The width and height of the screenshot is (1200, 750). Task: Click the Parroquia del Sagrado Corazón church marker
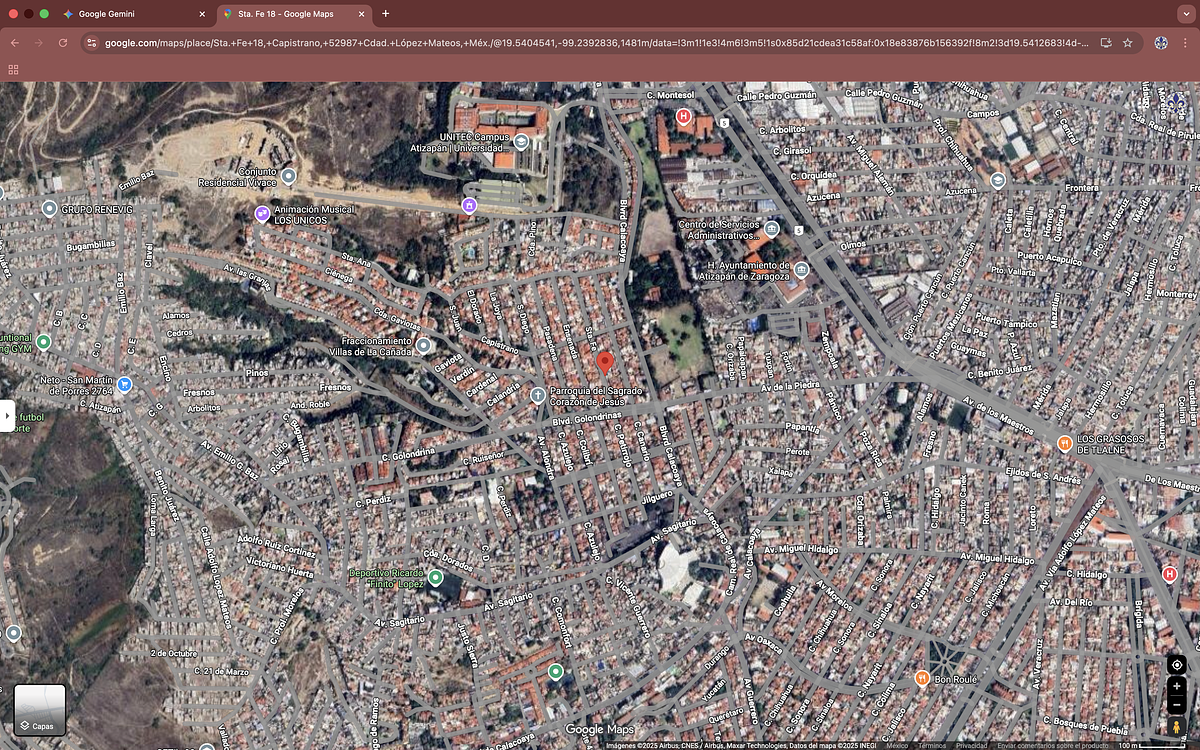pos(538,395)
